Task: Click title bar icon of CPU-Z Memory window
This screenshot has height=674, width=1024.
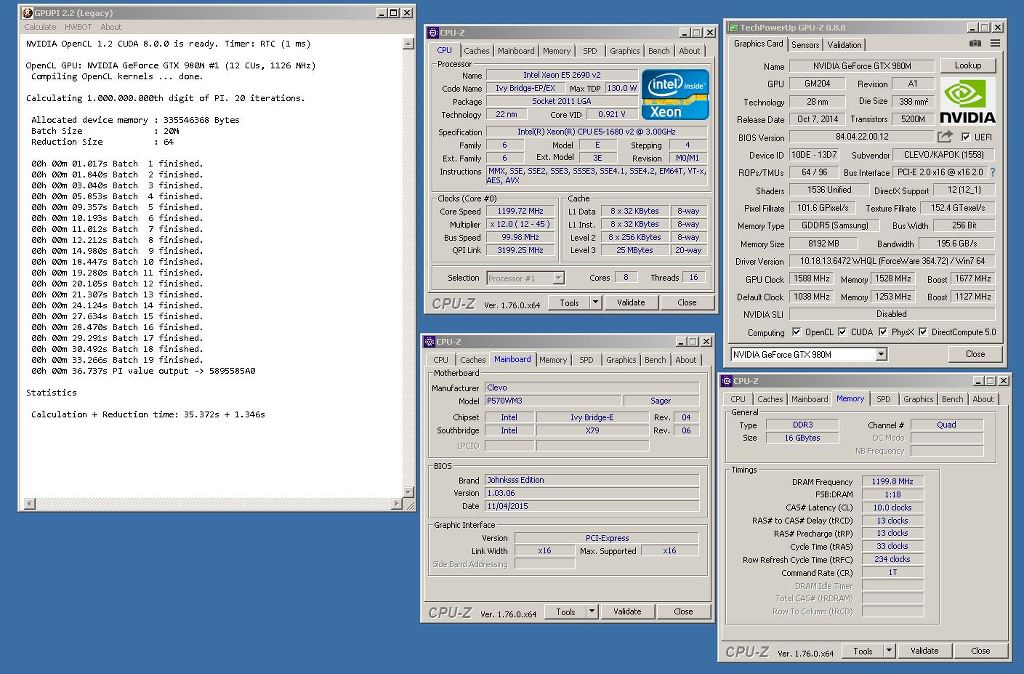Action: tap(727, 381)
